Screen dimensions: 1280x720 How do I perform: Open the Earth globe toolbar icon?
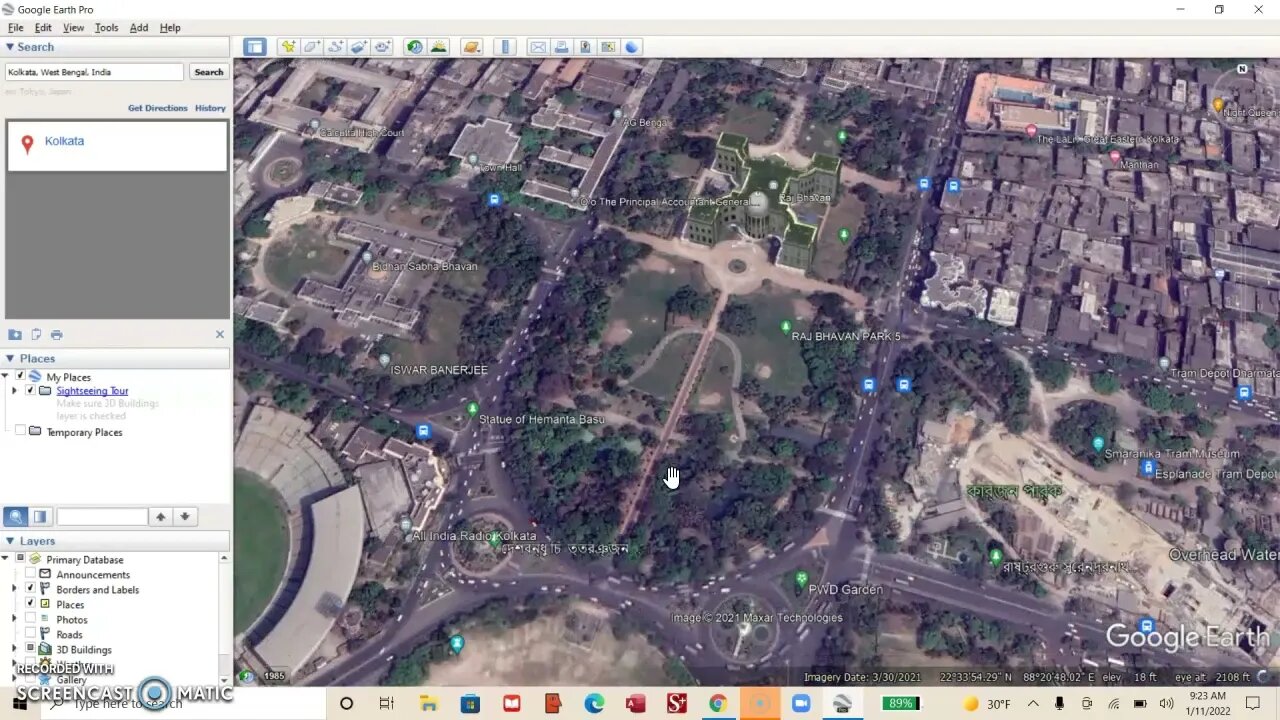click(632, 47)
